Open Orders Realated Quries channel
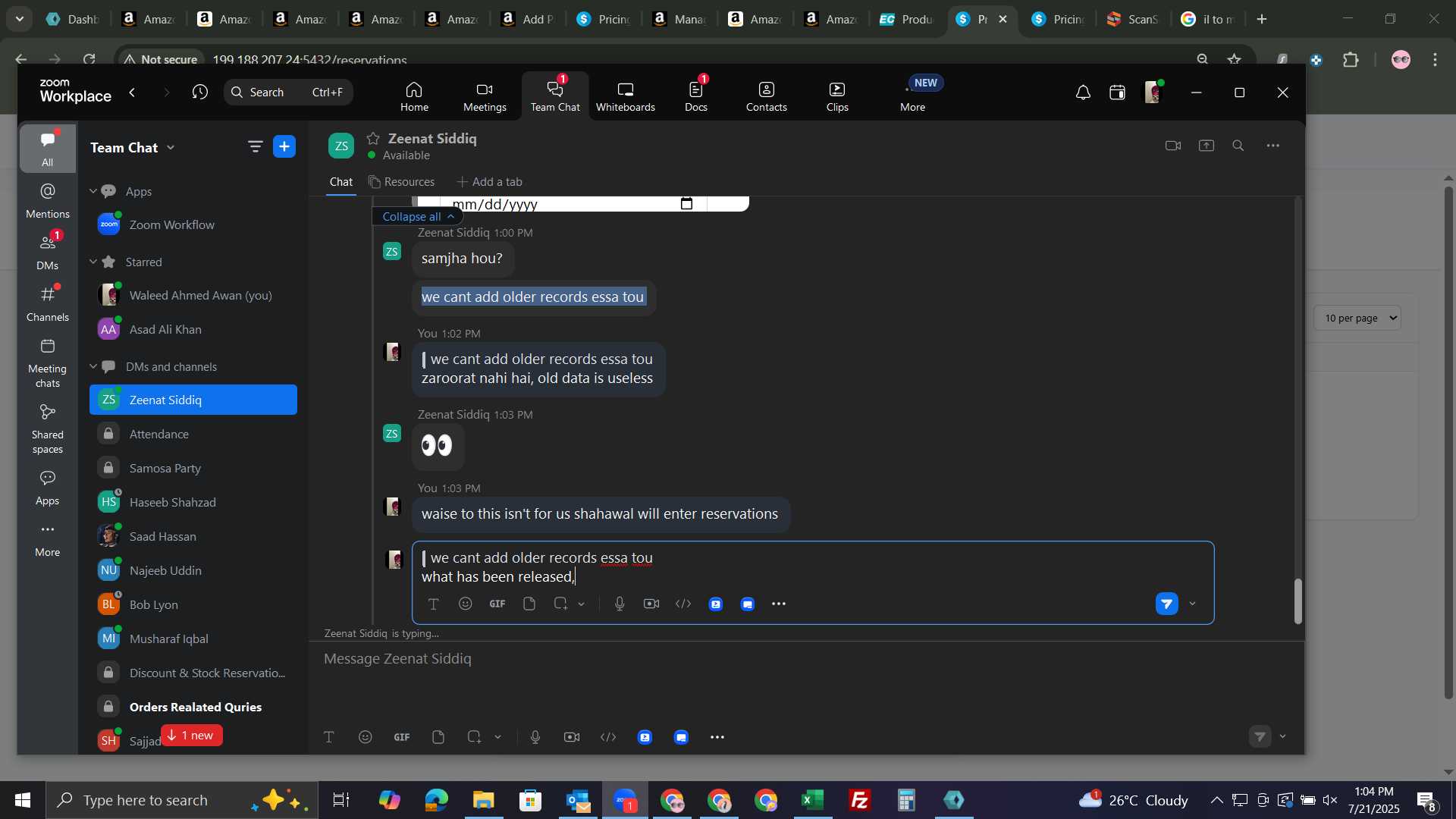The height and width of the screenshot is (819, 1456). click(193, 707)
